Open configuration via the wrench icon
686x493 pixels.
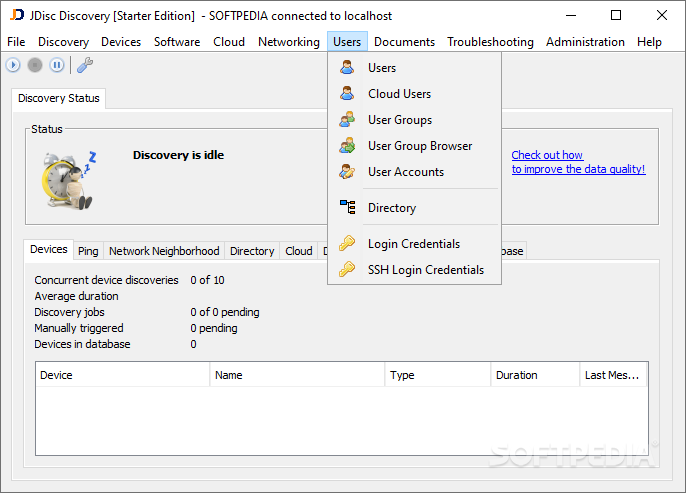point(85,65)
